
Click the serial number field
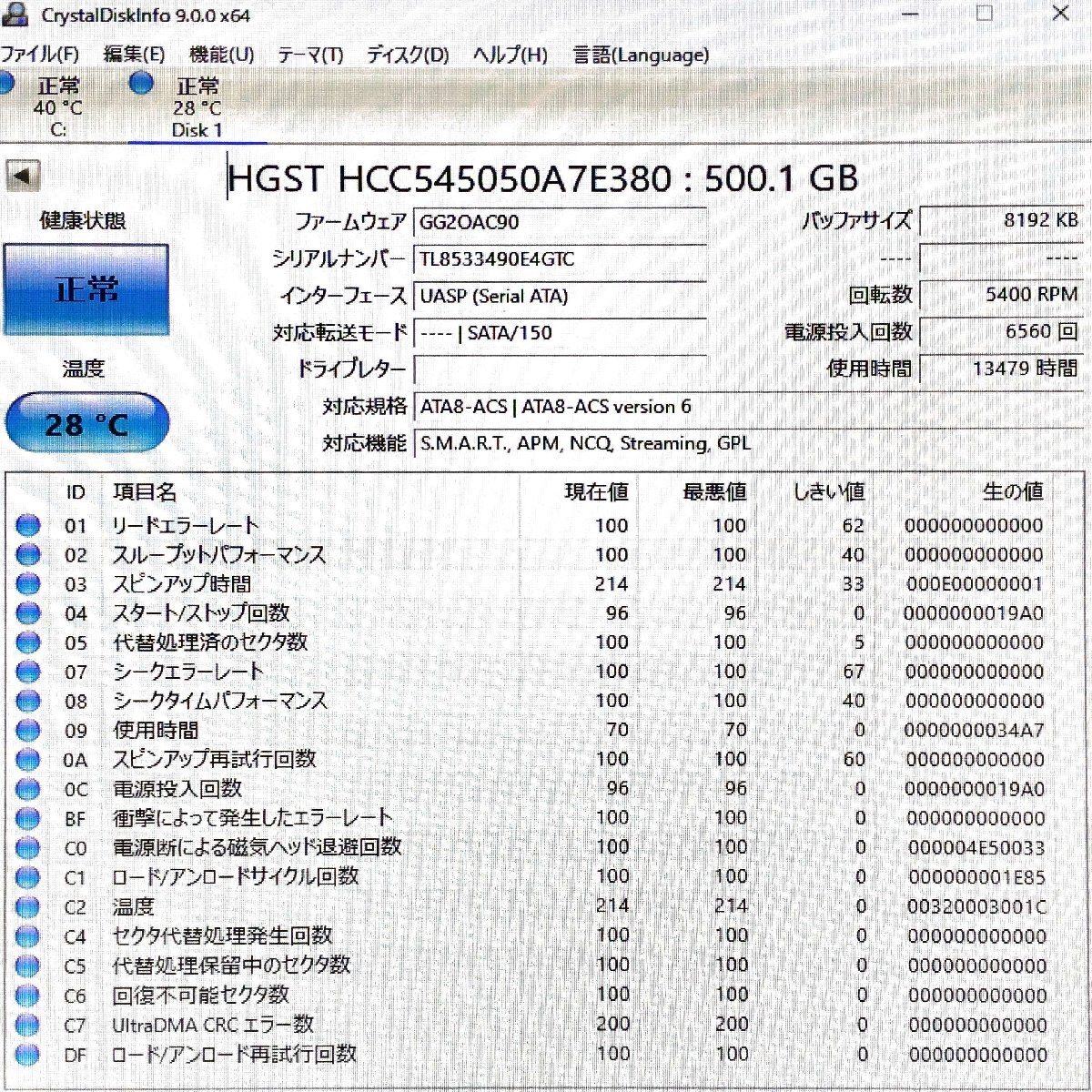point(560,260)
